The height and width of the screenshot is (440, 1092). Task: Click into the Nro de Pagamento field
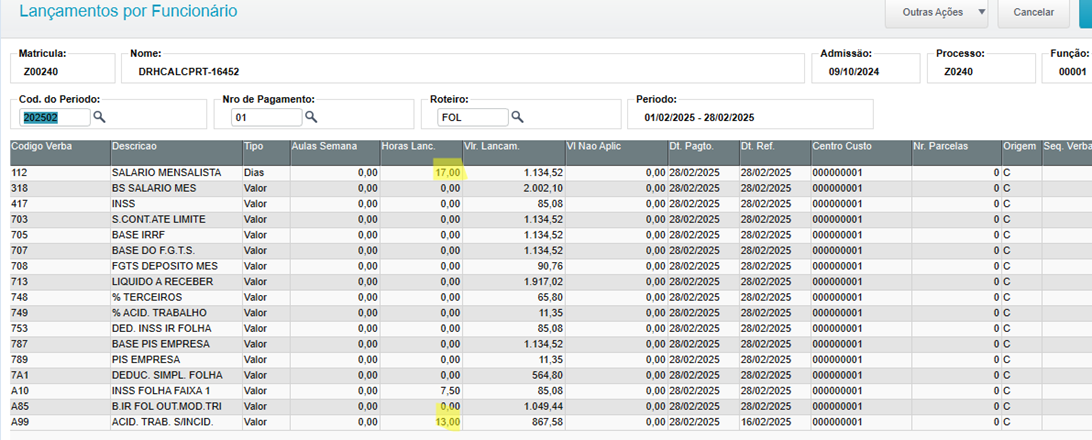tap(266, 117)
